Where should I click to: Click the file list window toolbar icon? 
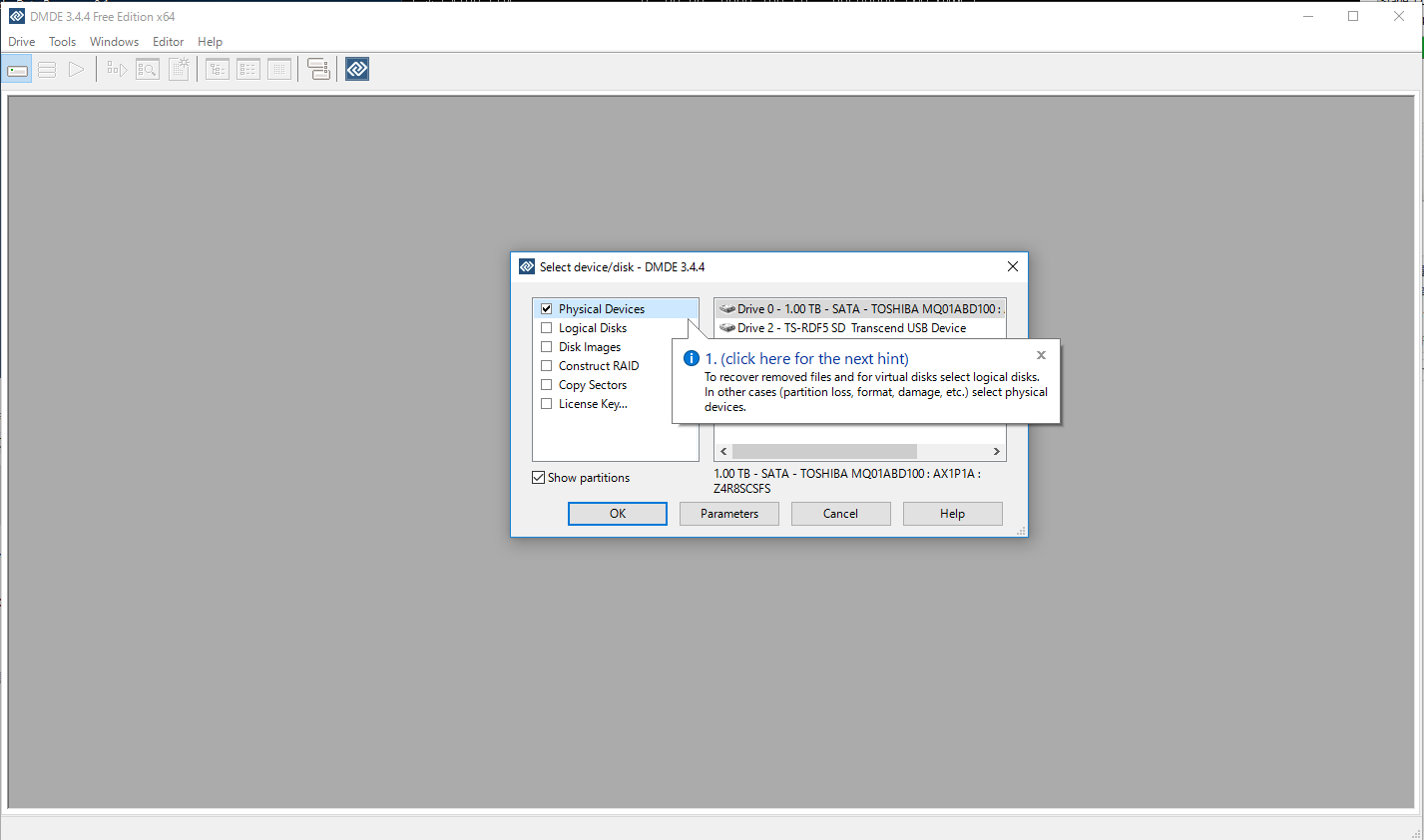(248, 70)
